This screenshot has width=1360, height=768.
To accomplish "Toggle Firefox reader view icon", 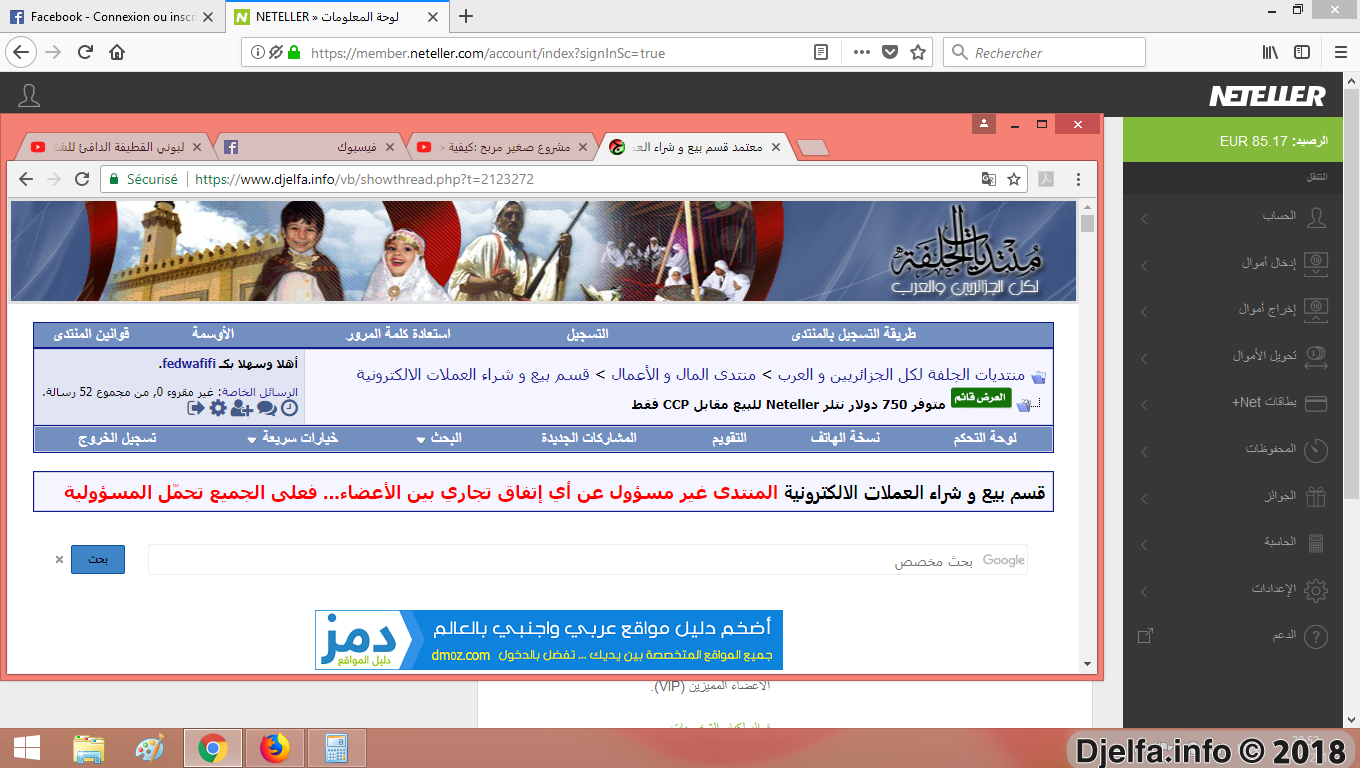I will click(x=821, y=53).
